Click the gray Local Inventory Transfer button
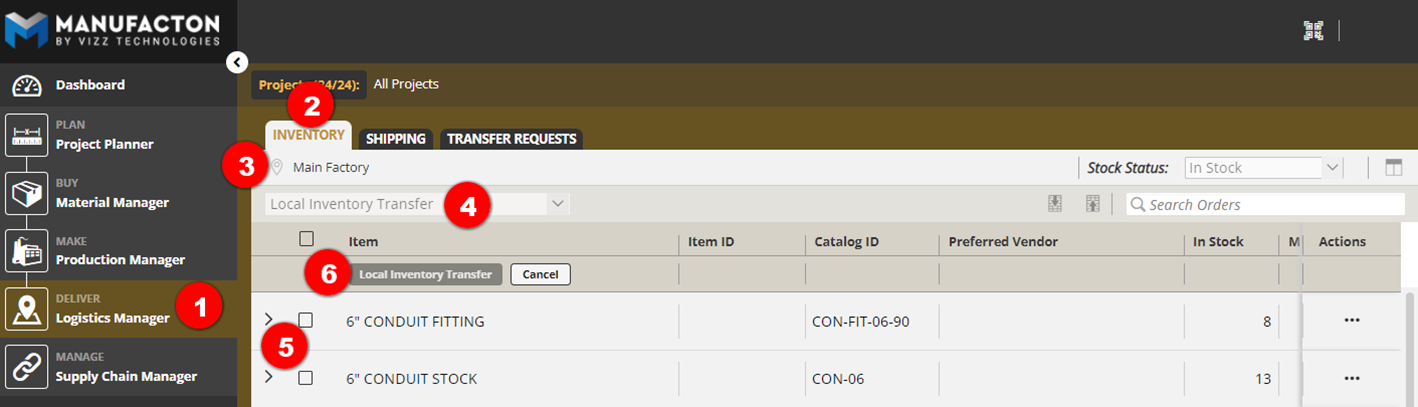 [425, 274]
